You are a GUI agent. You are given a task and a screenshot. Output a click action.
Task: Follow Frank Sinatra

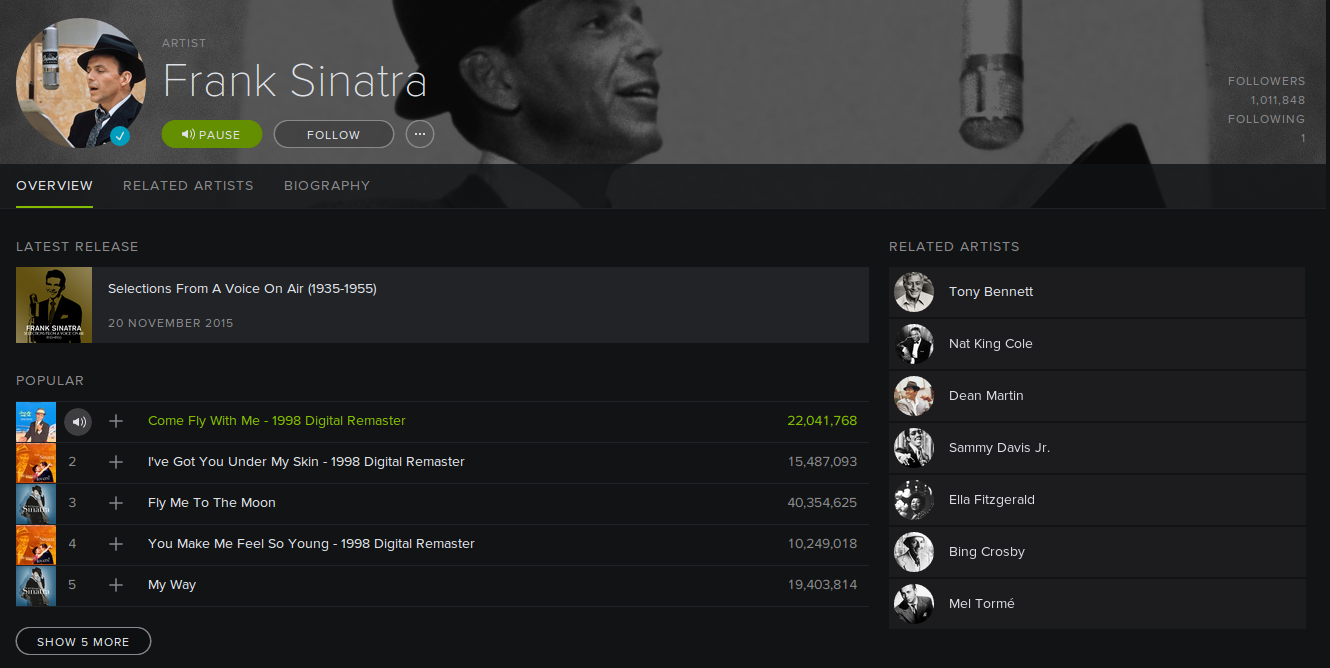[334, 134]
